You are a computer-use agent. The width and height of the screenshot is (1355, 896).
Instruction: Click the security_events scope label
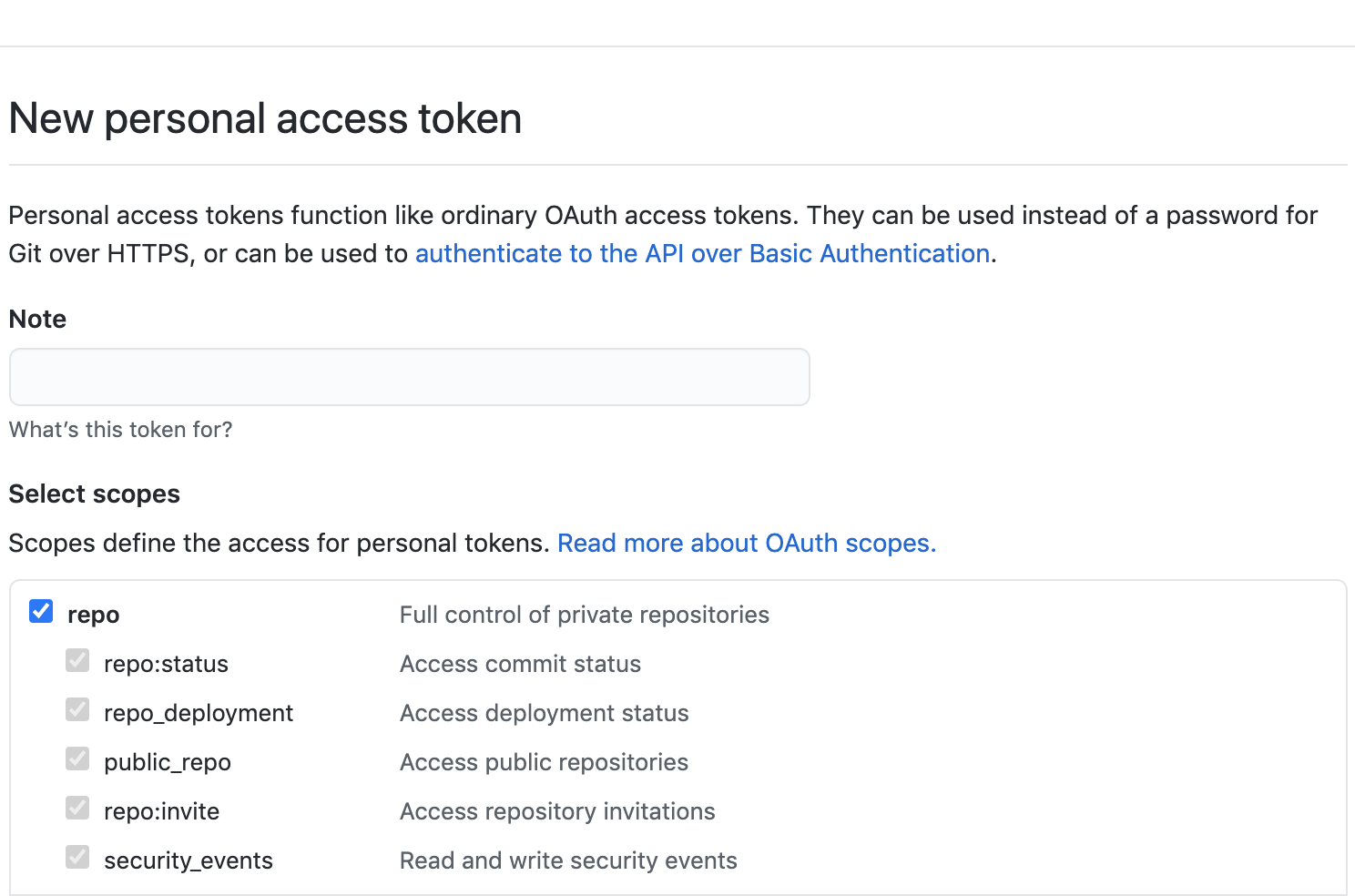(188, 860)
